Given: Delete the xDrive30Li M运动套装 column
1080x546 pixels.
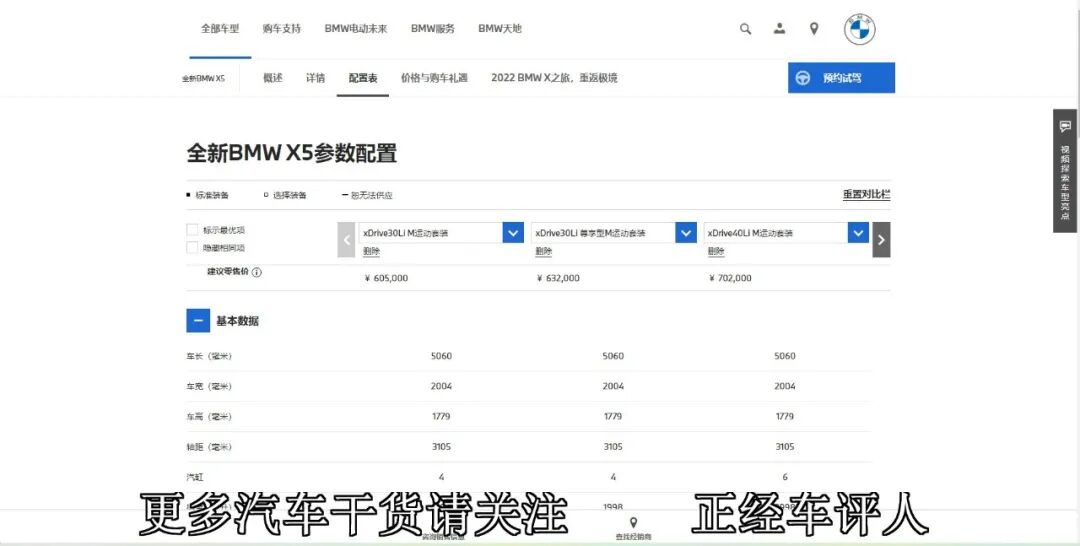Looking at the screenshot, I should [371, 251].
